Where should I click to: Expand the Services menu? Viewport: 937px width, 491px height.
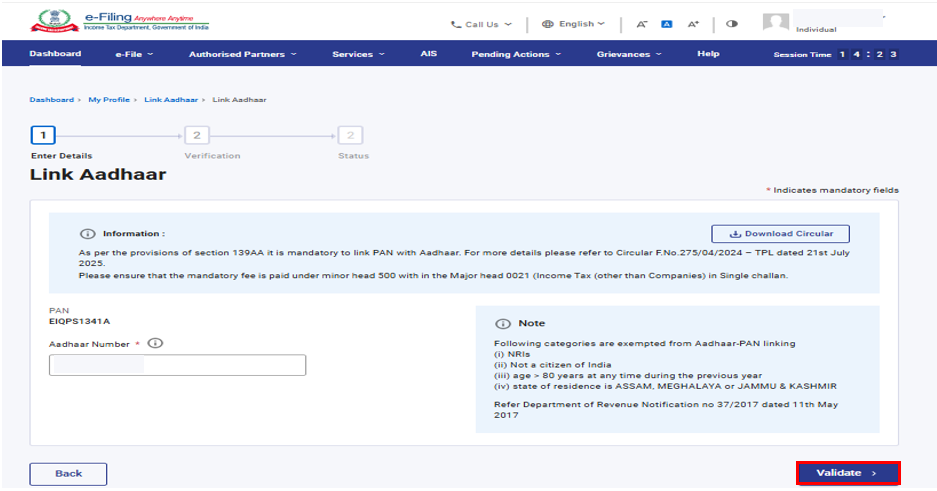(358, 54)
